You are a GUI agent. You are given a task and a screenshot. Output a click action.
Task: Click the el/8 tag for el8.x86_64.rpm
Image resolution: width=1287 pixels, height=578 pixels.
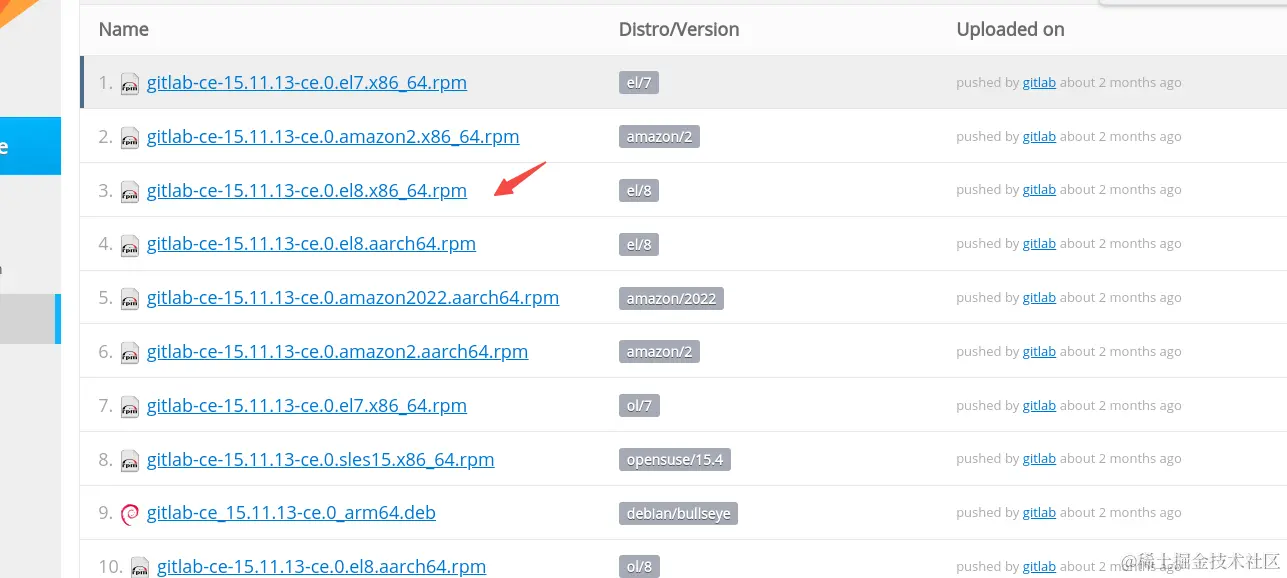point(639,190)
